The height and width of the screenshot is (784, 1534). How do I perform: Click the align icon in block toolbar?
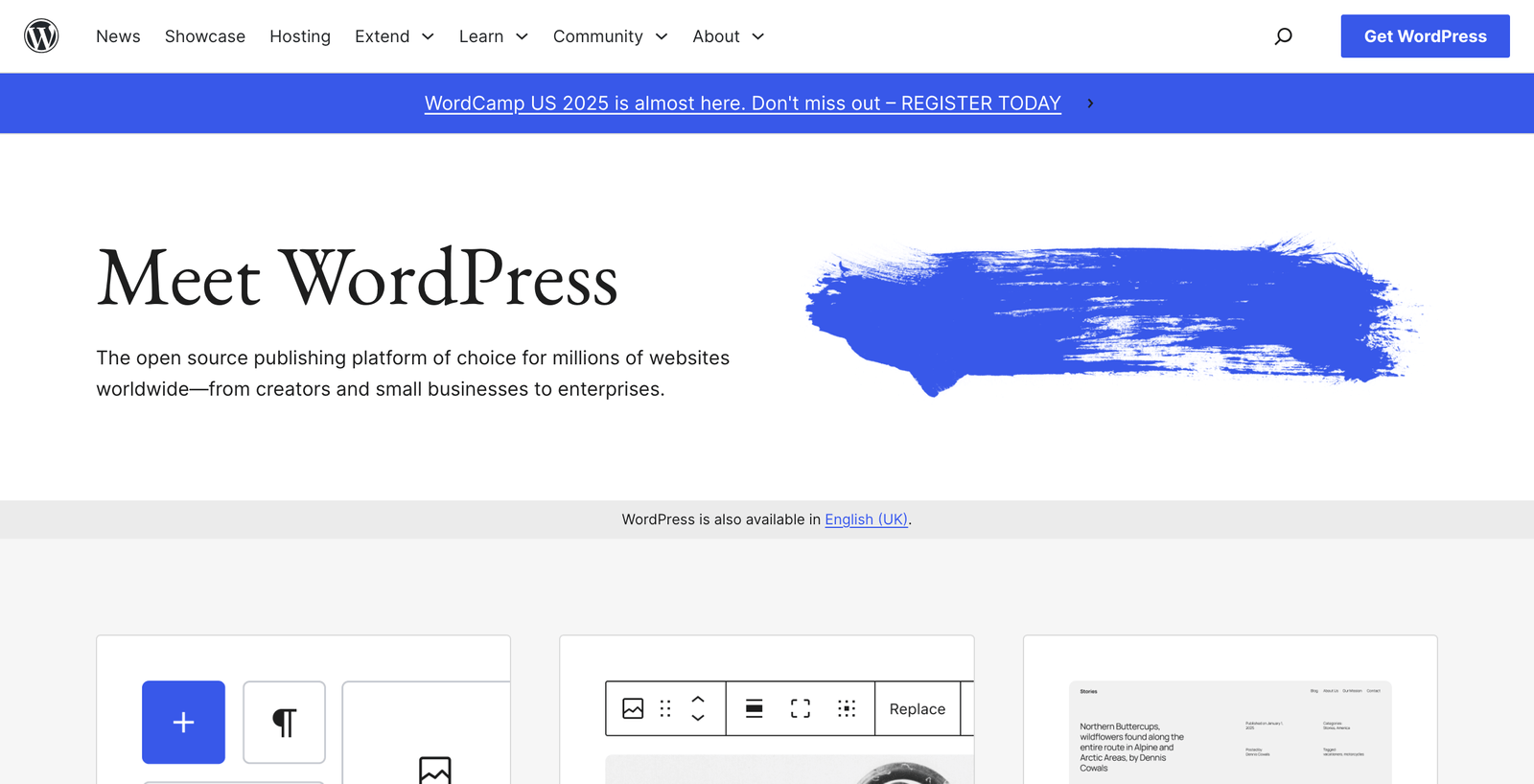pyautogui.click(x=755, y=708)
